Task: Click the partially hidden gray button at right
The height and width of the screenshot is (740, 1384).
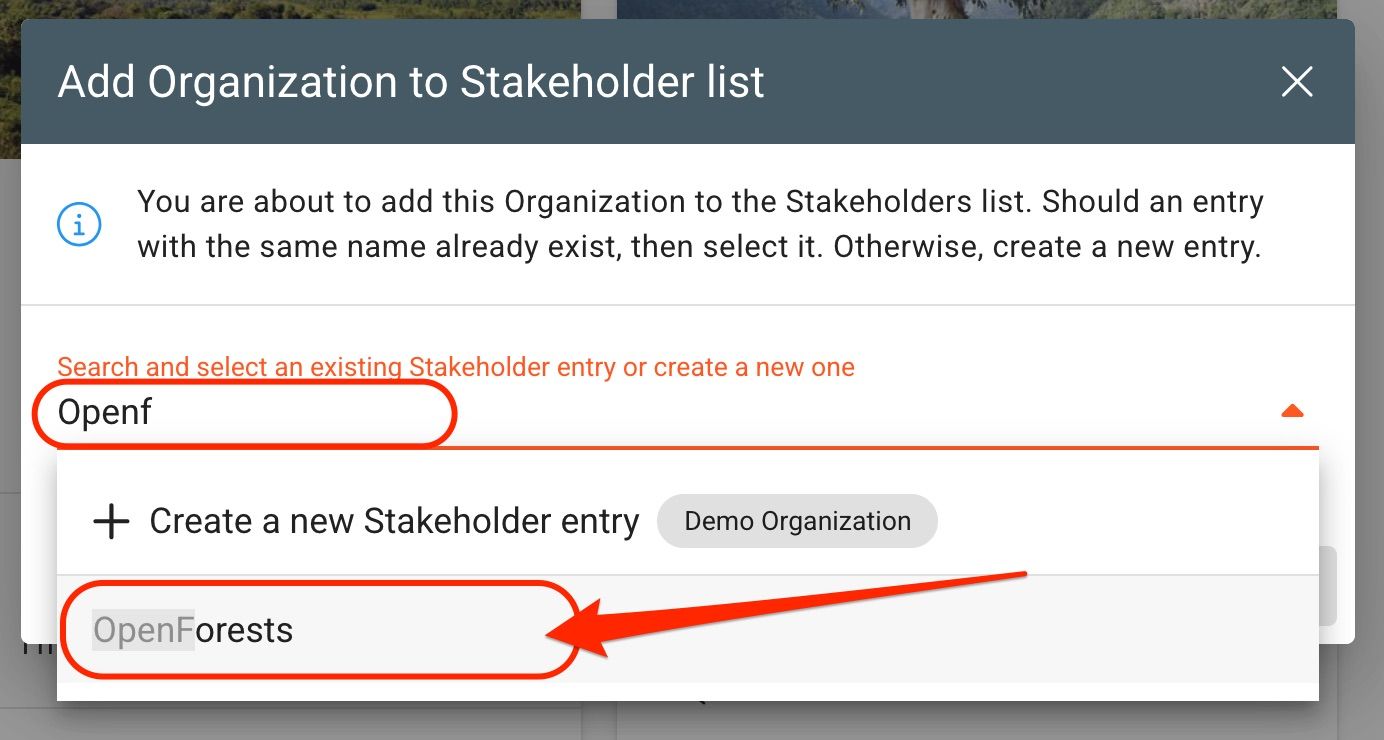Action: [x=1328, y=586]
